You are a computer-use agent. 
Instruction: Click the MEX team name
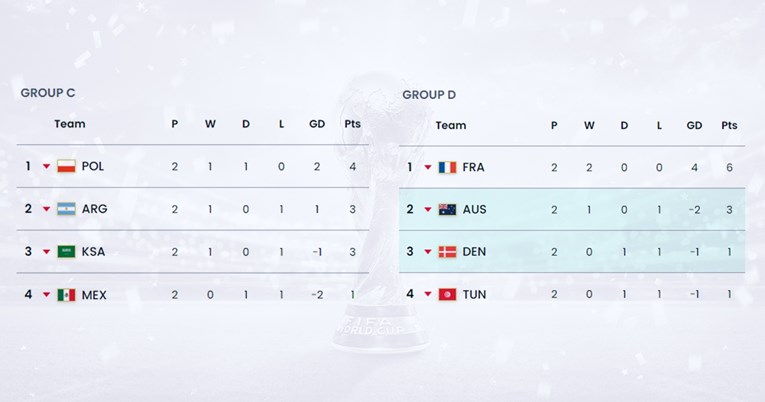click(x=94, y=295)
